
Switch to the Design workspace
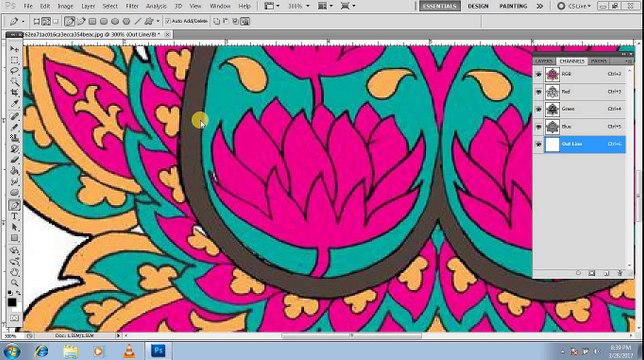[x=478, y=6]
